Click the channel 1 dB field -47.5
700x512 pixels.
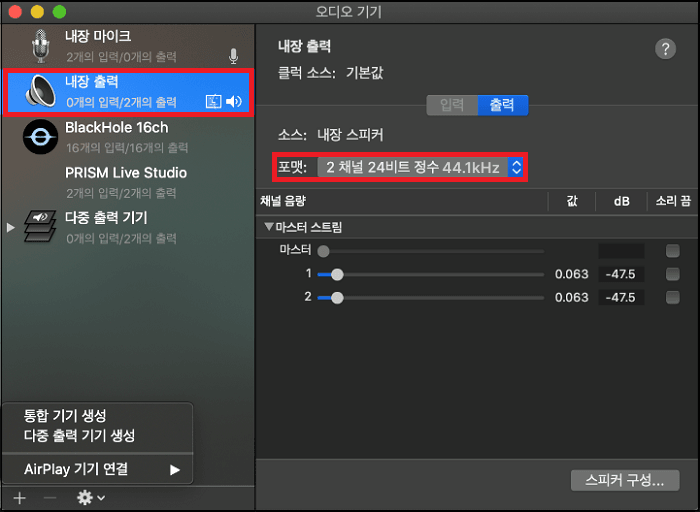tap(621, 274)
